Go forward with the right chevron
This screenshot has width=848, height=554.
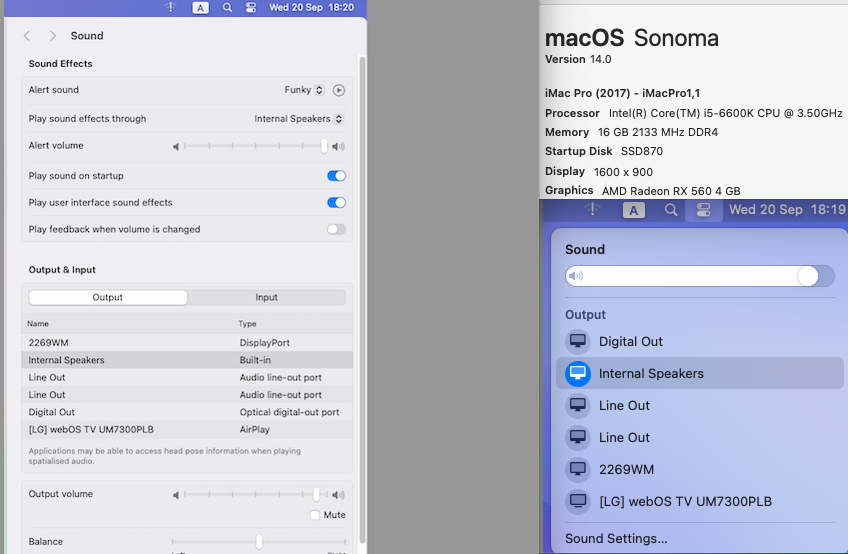(52, 36)
